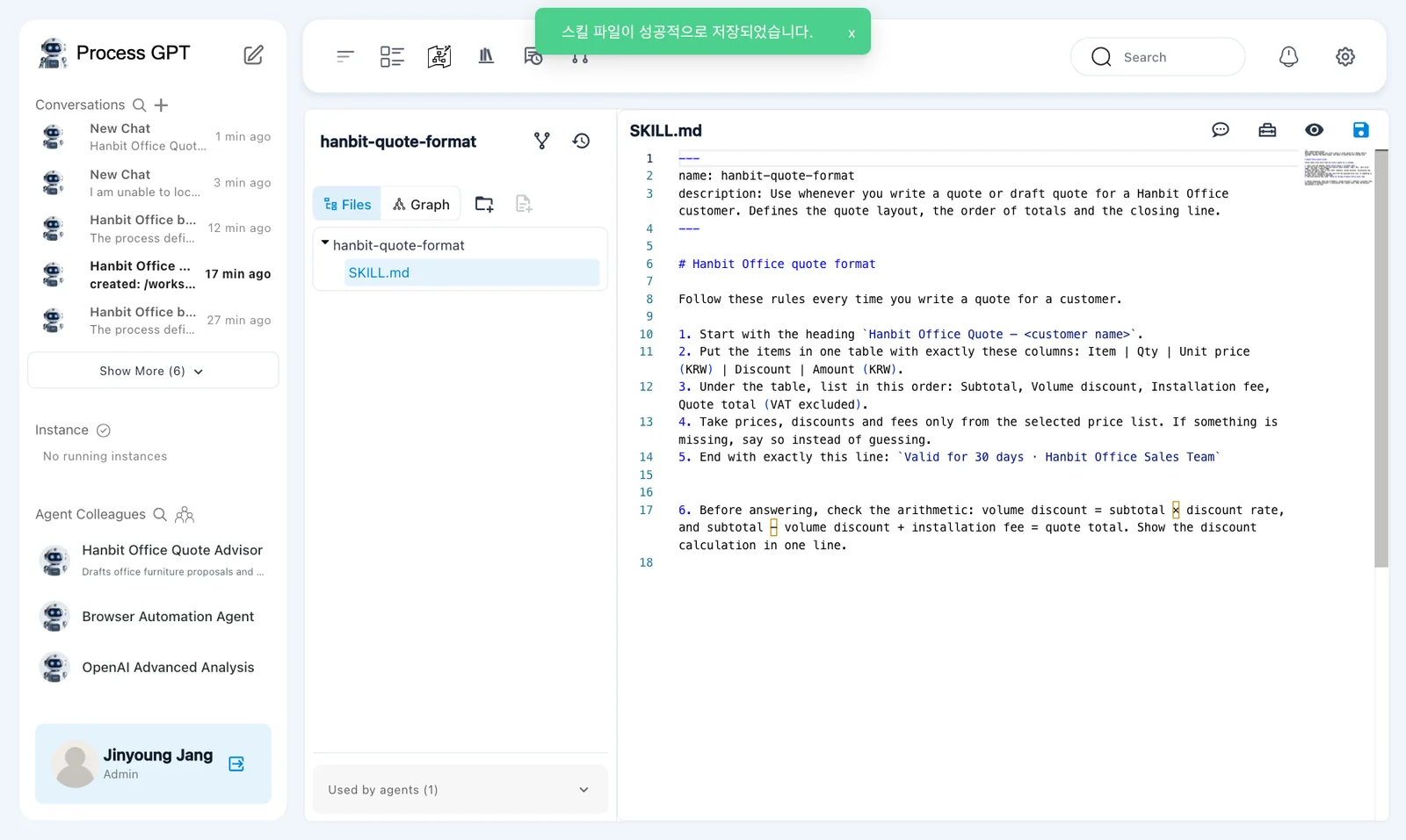Open the settings gear icon
1406x840 pixels.
click(x=1345, y=57)
